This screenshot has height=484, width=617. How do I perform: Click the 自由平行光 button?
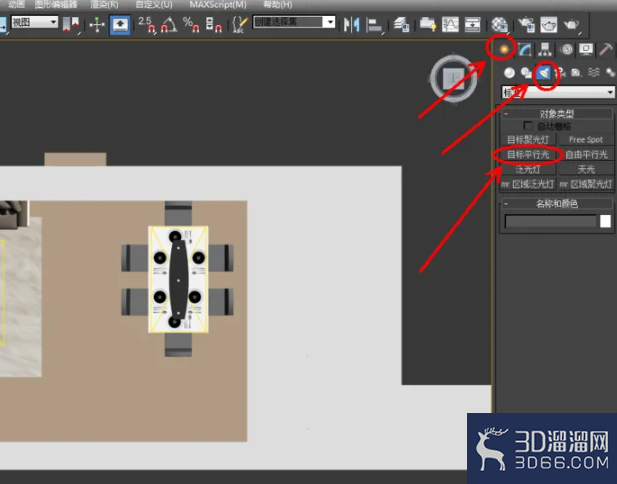(x=586, y=155)
